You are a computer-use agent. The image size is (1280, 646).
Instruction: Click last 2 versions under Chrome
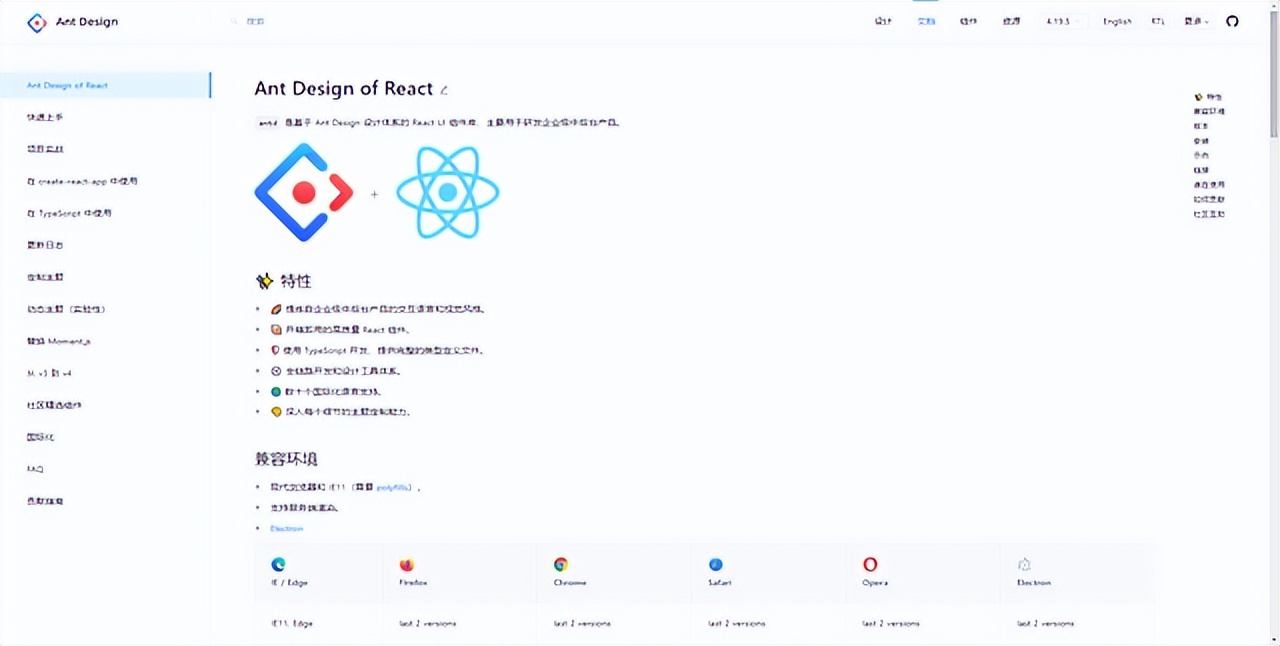tap(582, 623)
